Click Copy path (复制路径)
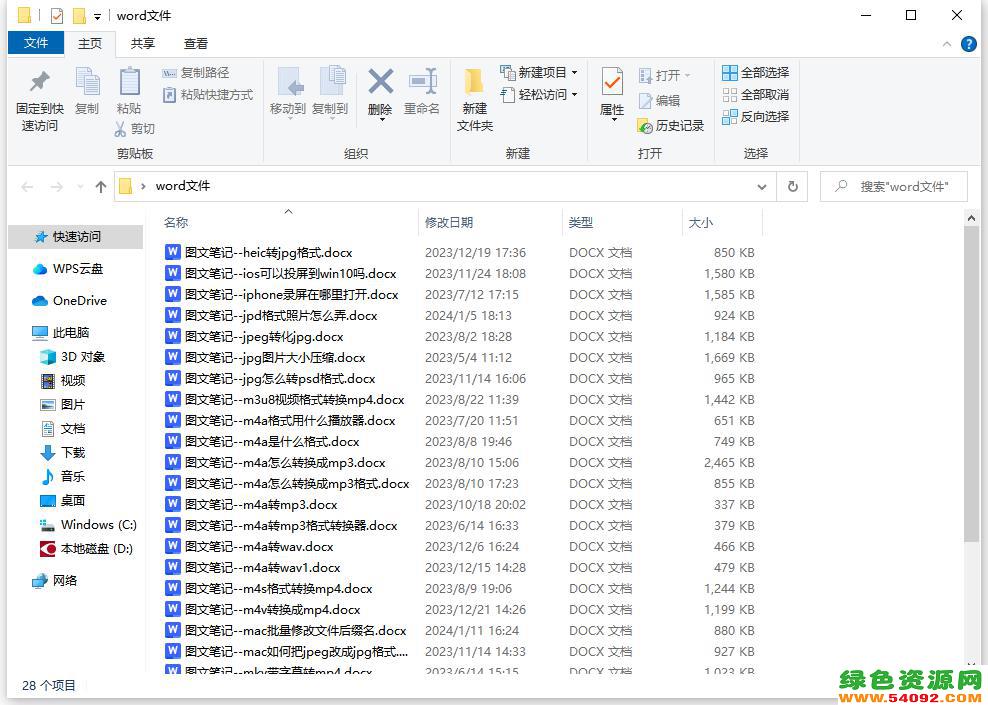988x705 pixels. click(x=196, y=73)
